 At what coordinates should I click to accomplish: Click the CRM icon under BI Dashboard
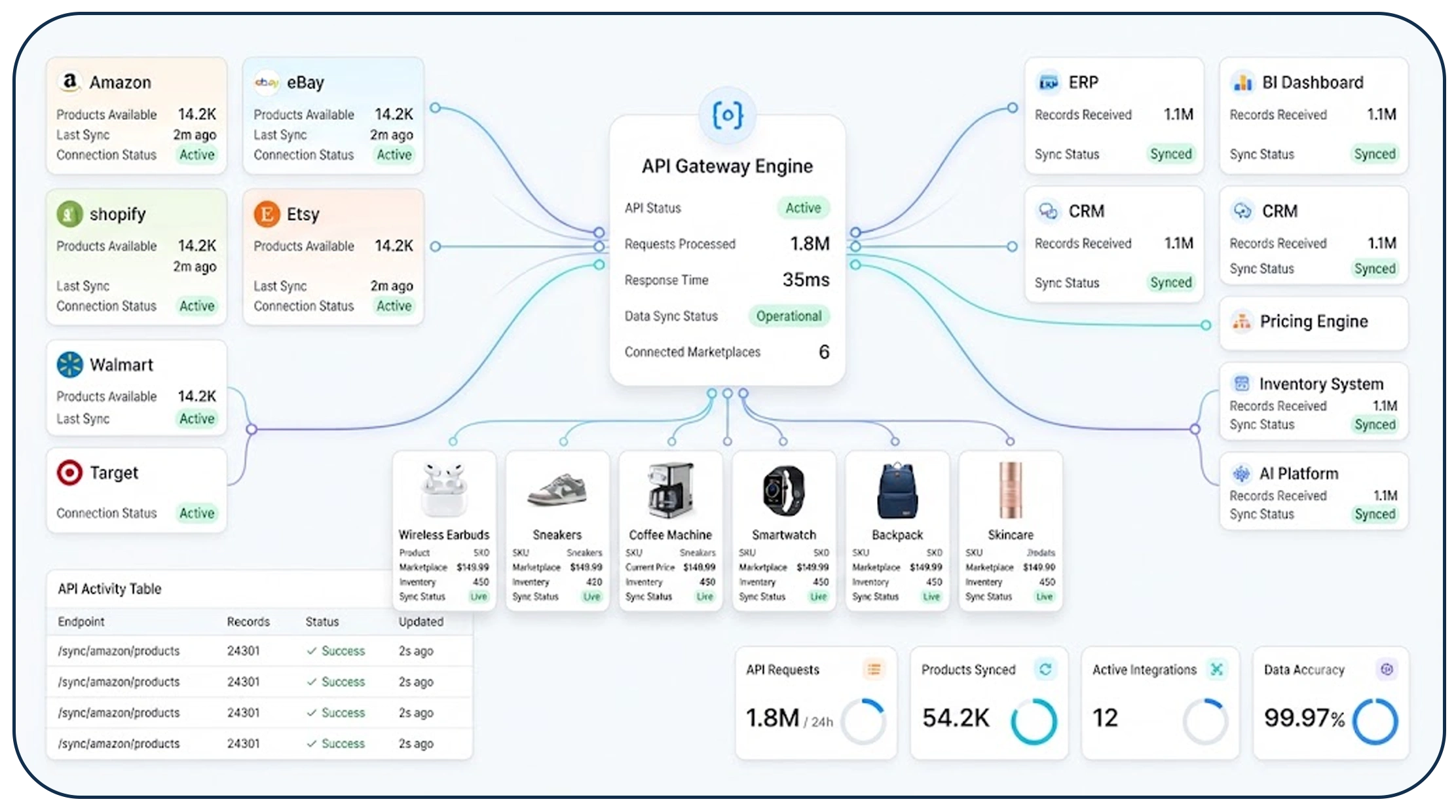point(1242,212)
